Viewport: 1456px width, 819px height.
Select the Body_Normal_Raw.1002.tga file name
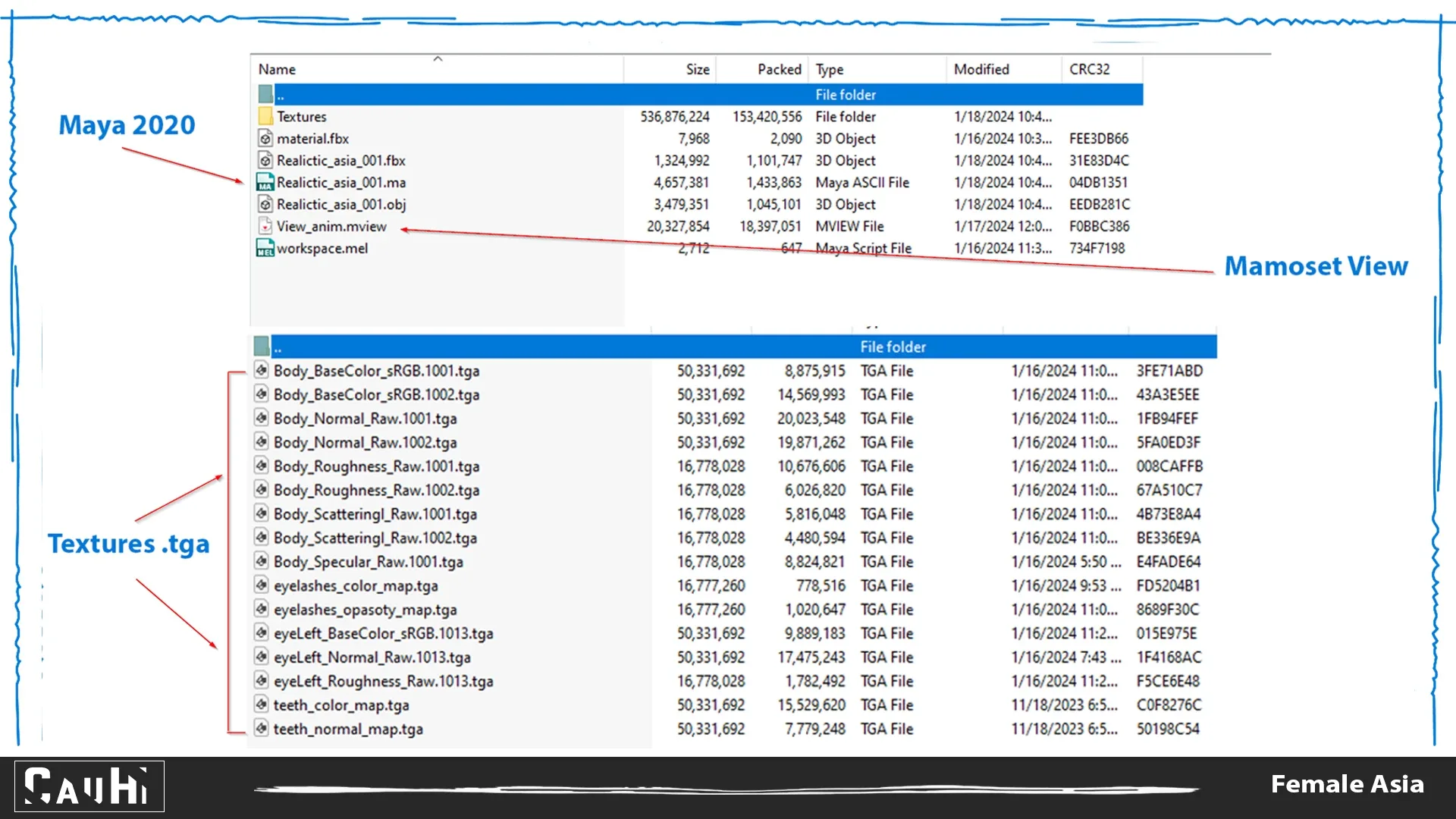[366, 442]
